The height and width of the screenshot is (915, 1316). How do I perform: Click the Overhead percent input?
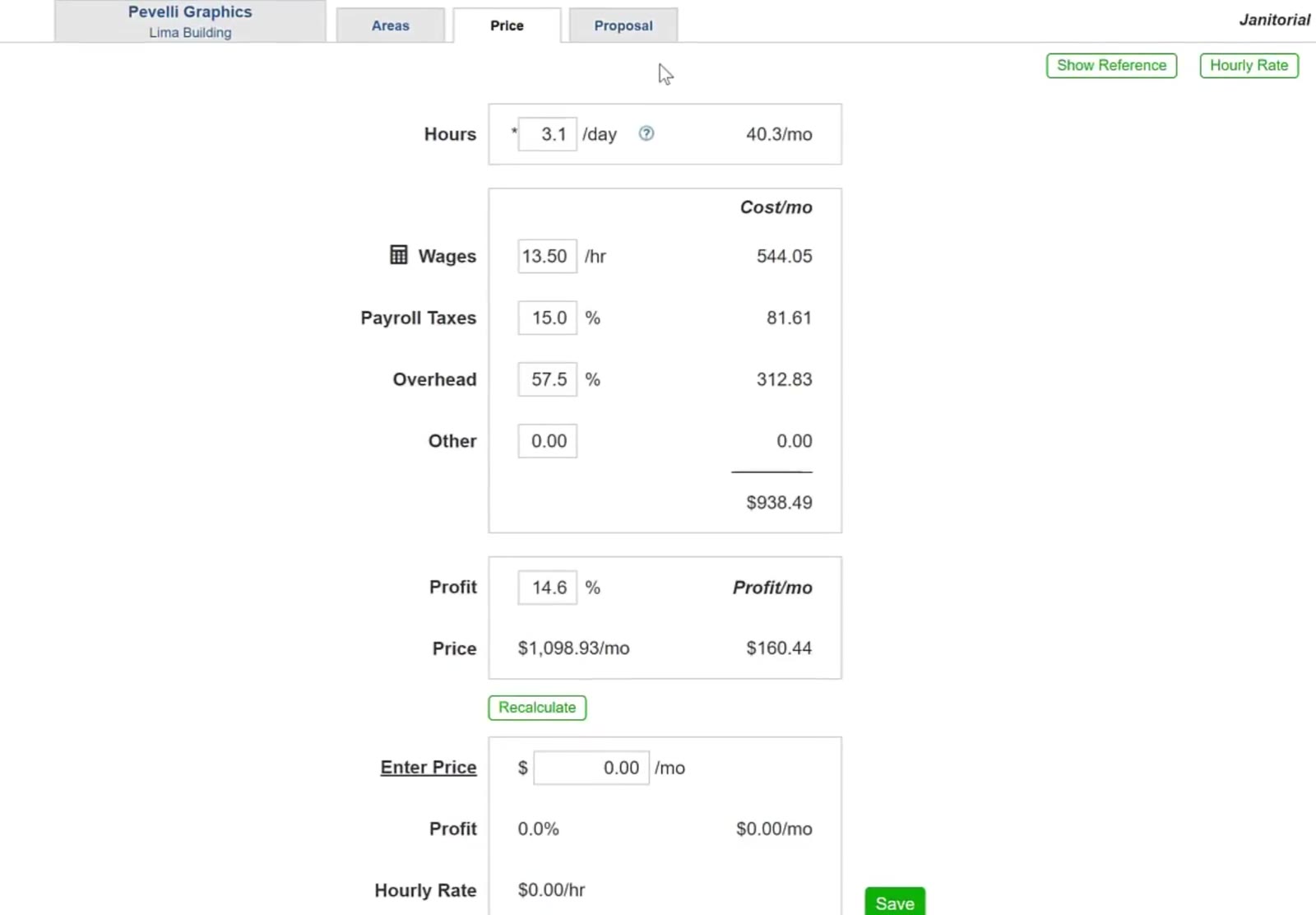tap(547, 379)
